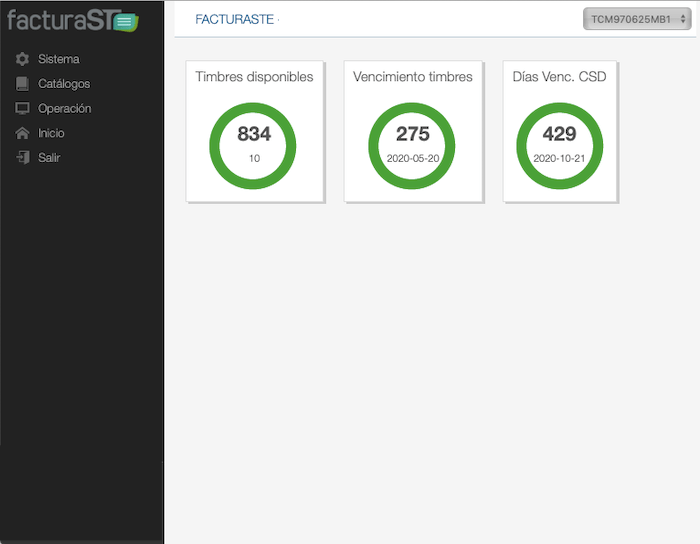Click the monitor icon beside Operación

point(23,108)
